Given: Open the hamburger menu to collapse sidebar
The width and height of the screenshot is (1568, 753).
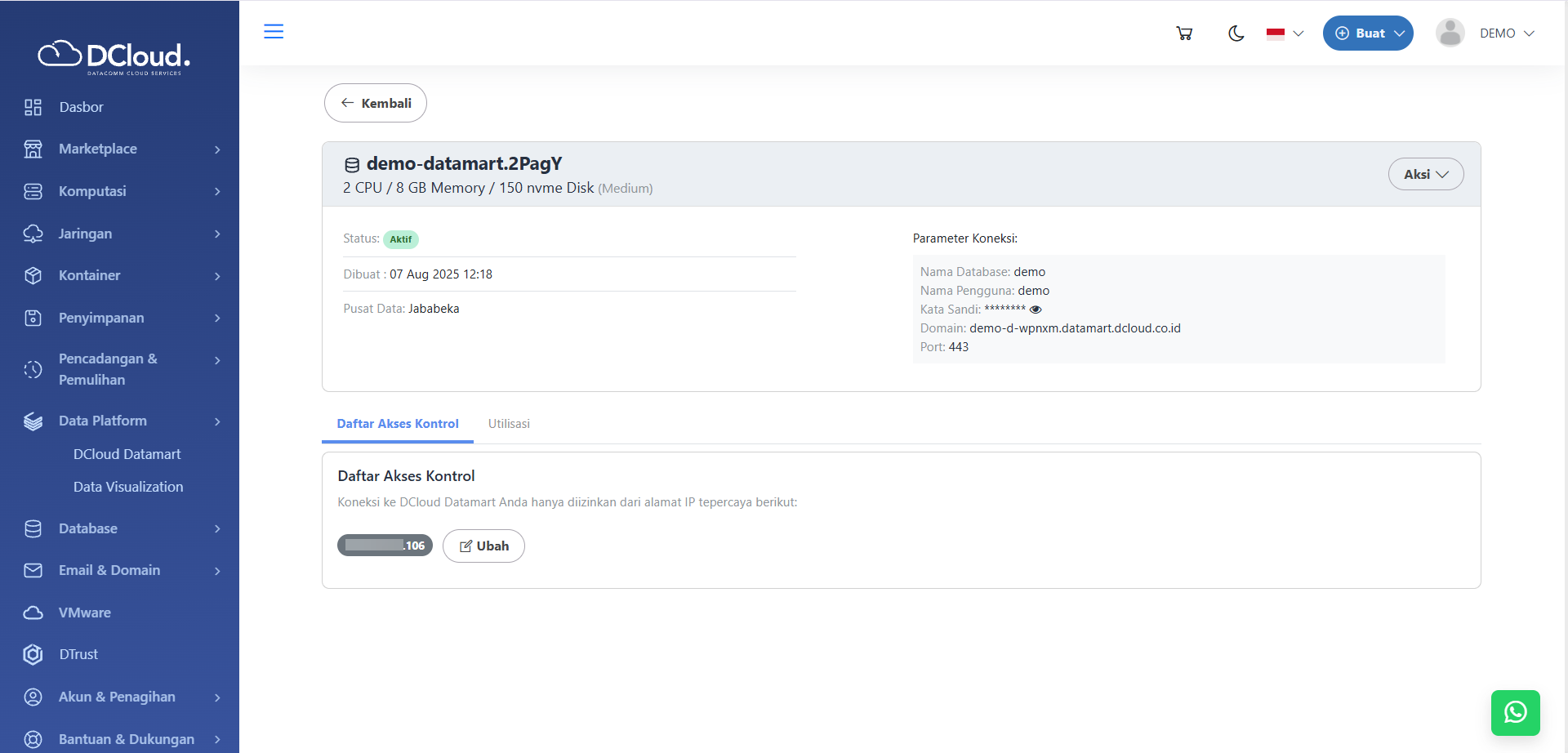Looking at the screenshot, I should point(274,32).
